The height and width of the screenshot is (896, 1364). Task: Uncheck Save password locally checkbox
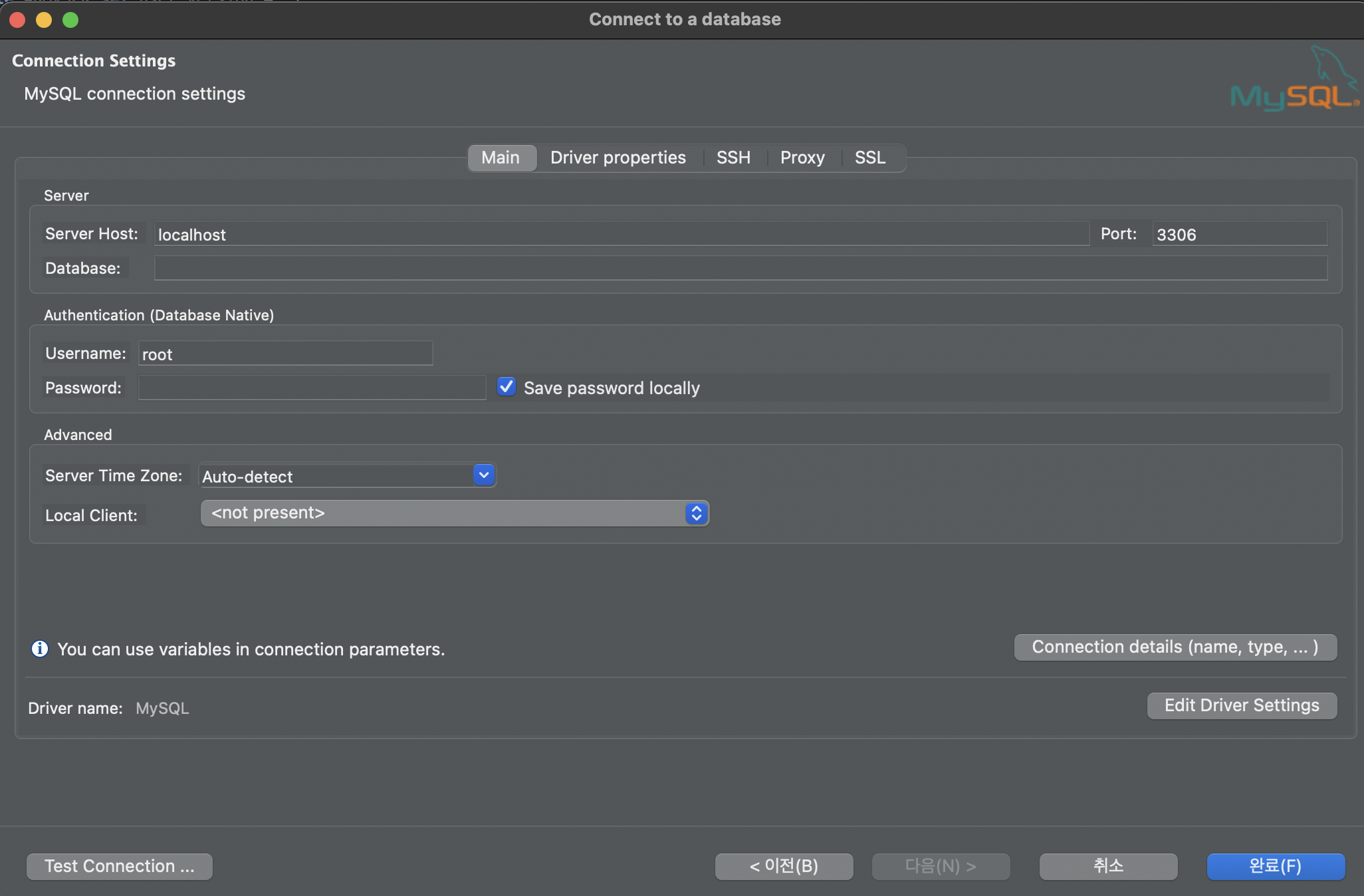tap(507, 387)
